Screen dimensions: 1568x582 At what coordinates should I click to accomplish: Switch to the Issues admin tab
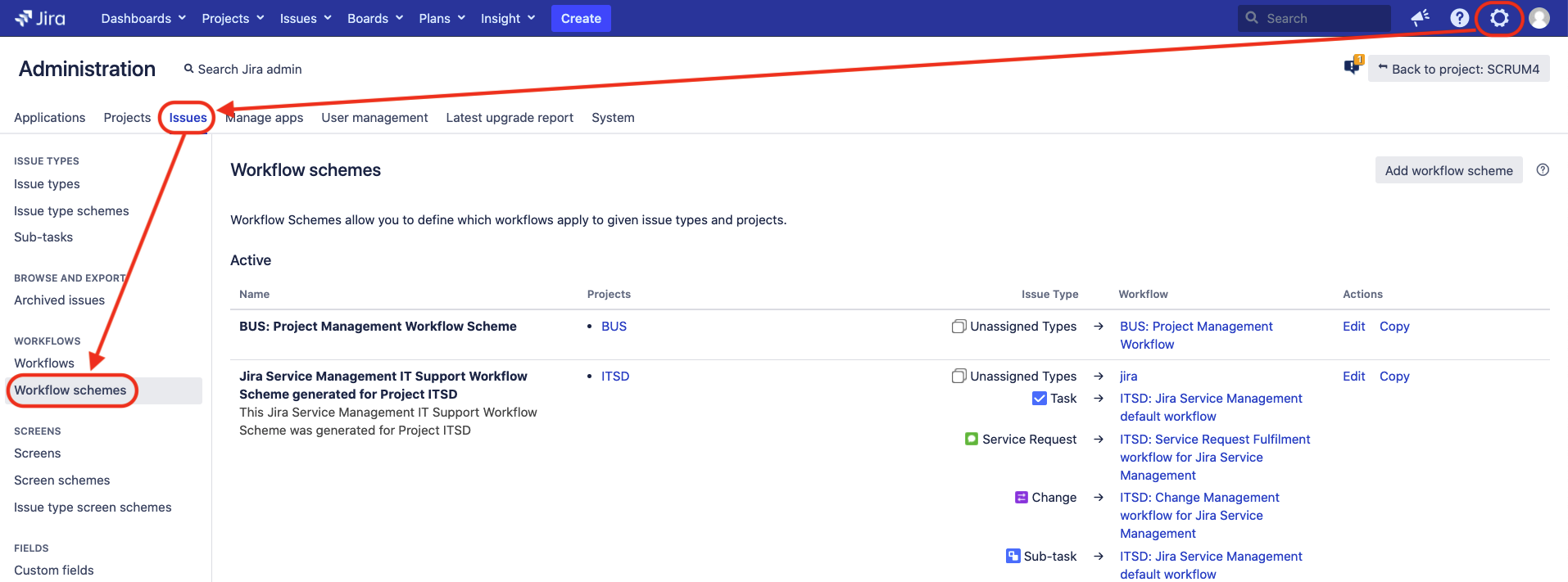click(188, 118)
